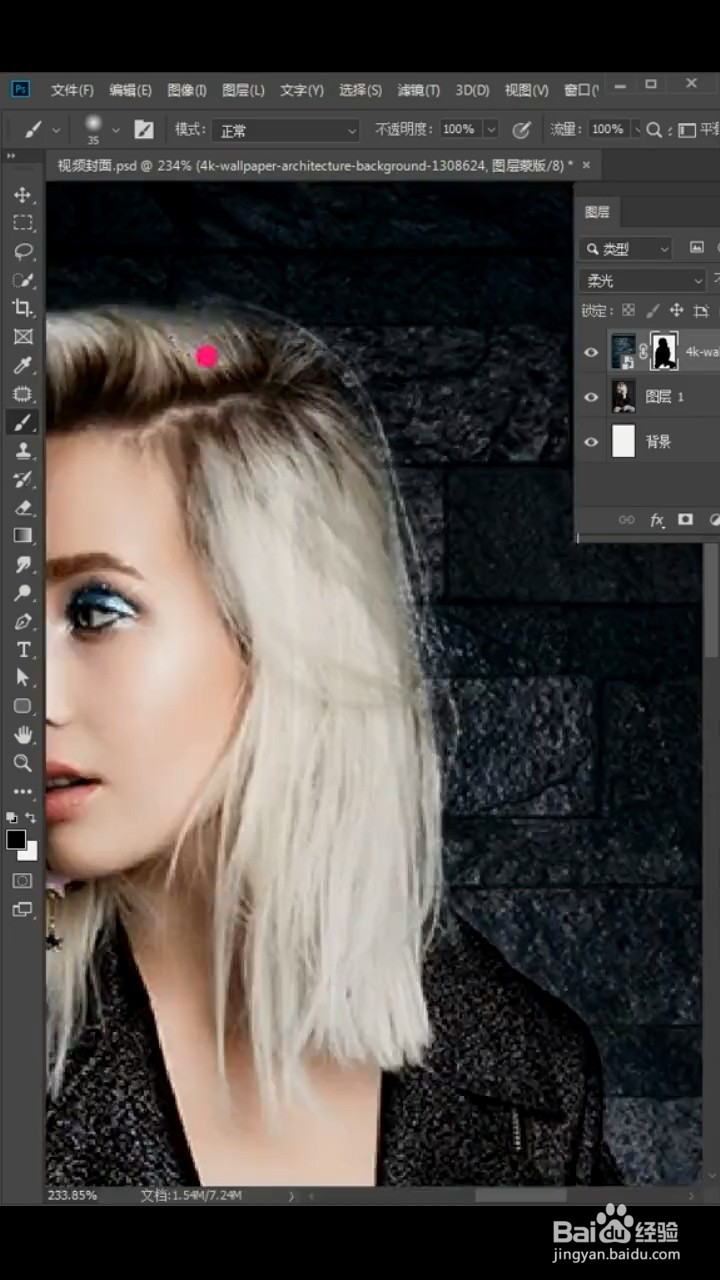The height and width of the screenshot is (1280, 720).
Task: Click the search icon in options bar
Action: pyautogui.click(x=654, y=129)
